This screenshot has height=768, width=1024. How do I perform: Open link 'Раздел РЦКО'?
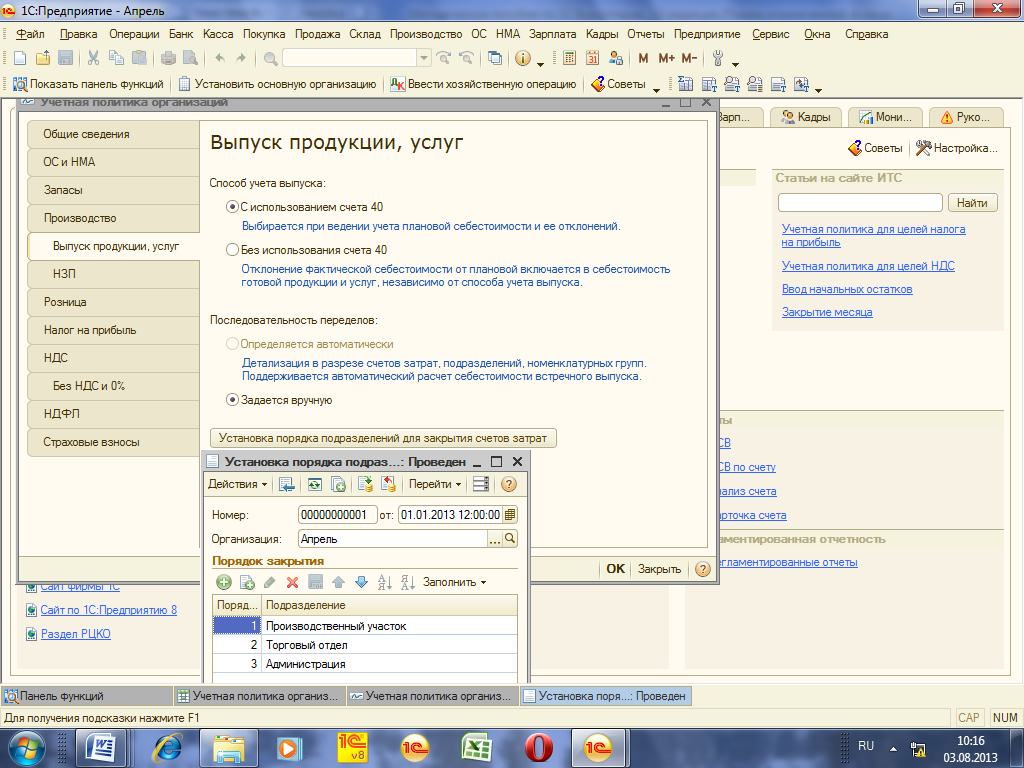75,633
